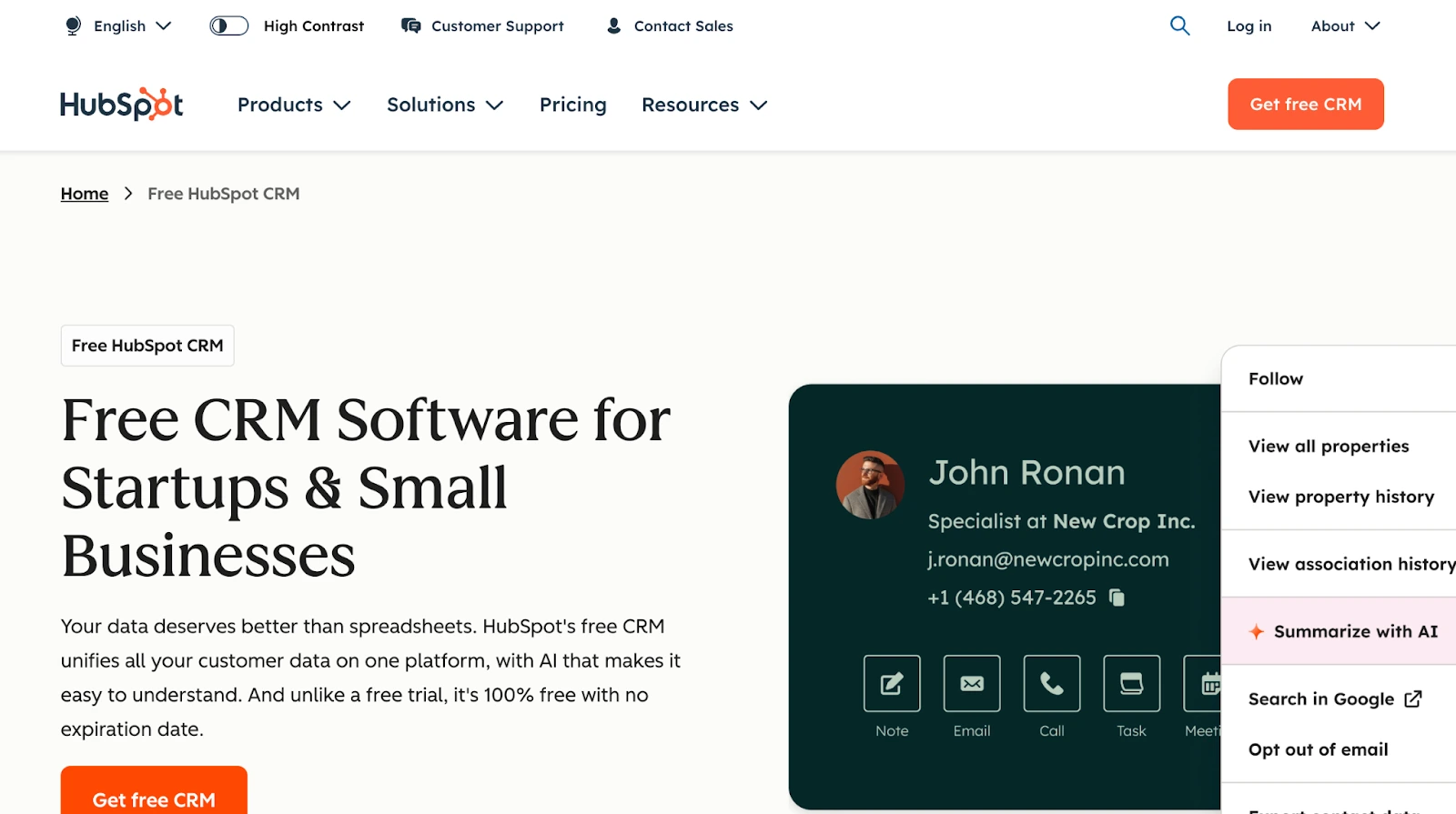
Task: Click Free HubSpot CRM breadcrumb text
Action: click(224, 194)
